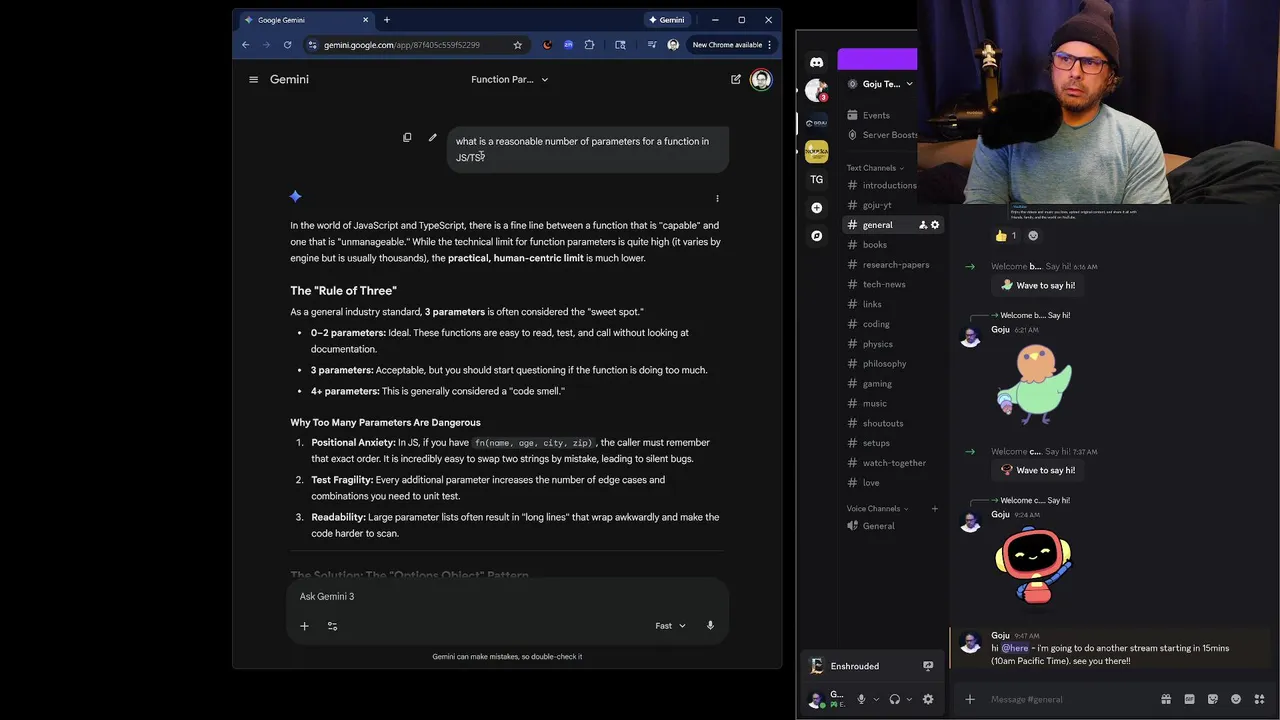1280x720 pixels.
Task: Open the three-dot options for Gemini's response
Action: (717, 198)
